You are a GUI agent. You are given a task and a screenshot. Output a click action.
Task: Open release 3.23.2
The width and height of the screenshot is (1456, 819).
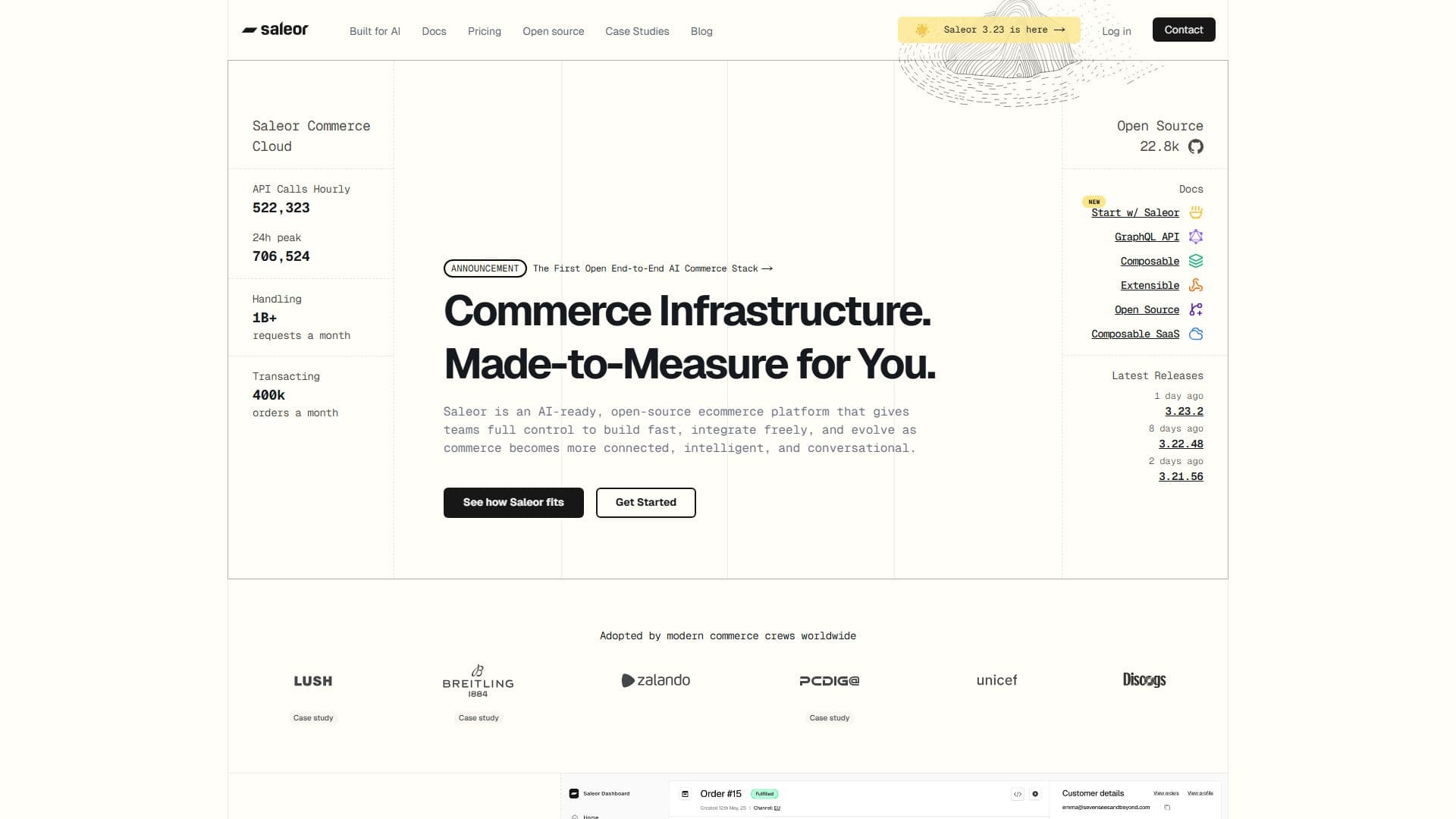[1184, 411]
